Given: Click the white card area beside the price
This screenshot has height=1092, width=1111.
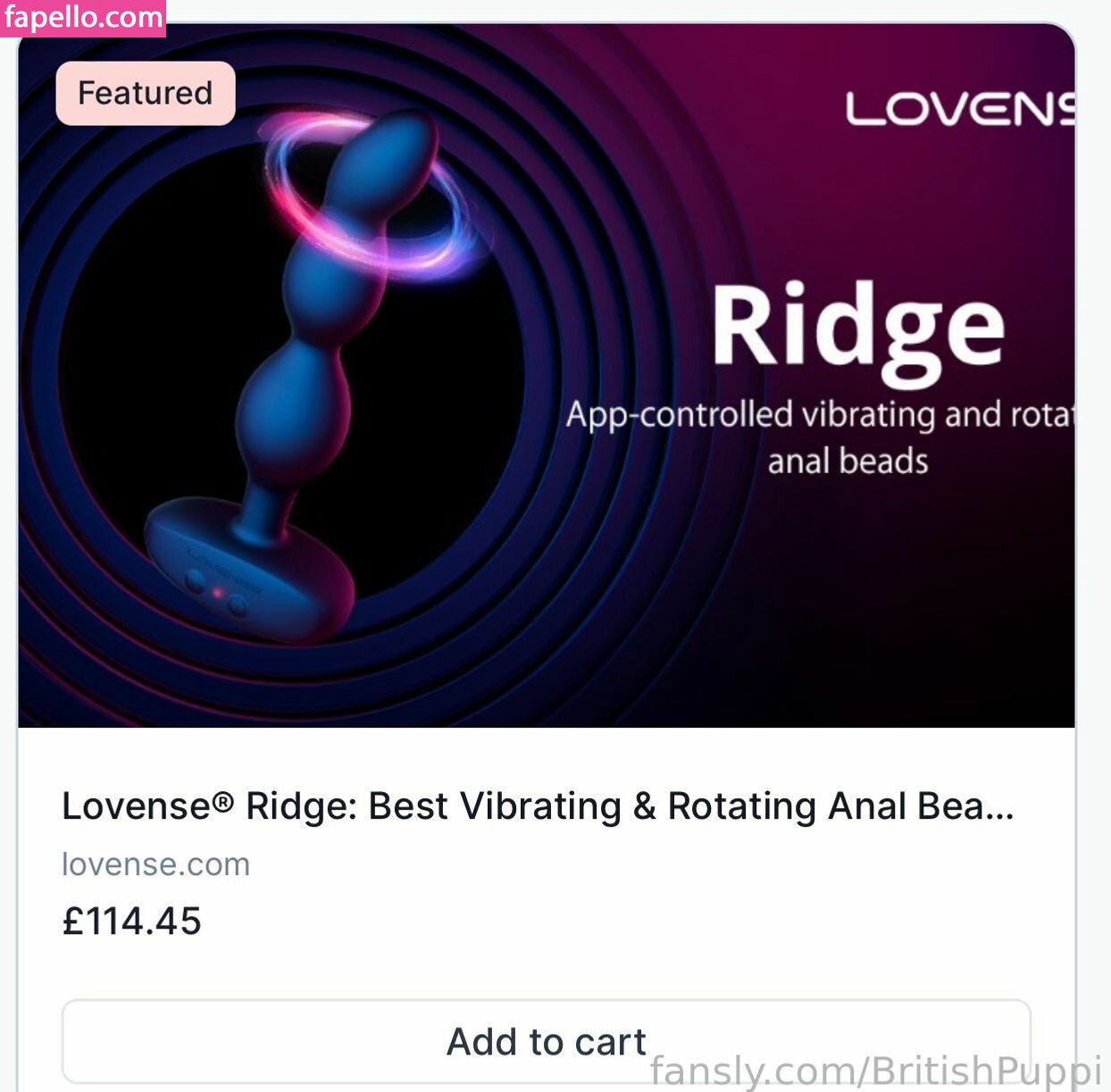Looking at the screenshot, I should coord(625,921).
